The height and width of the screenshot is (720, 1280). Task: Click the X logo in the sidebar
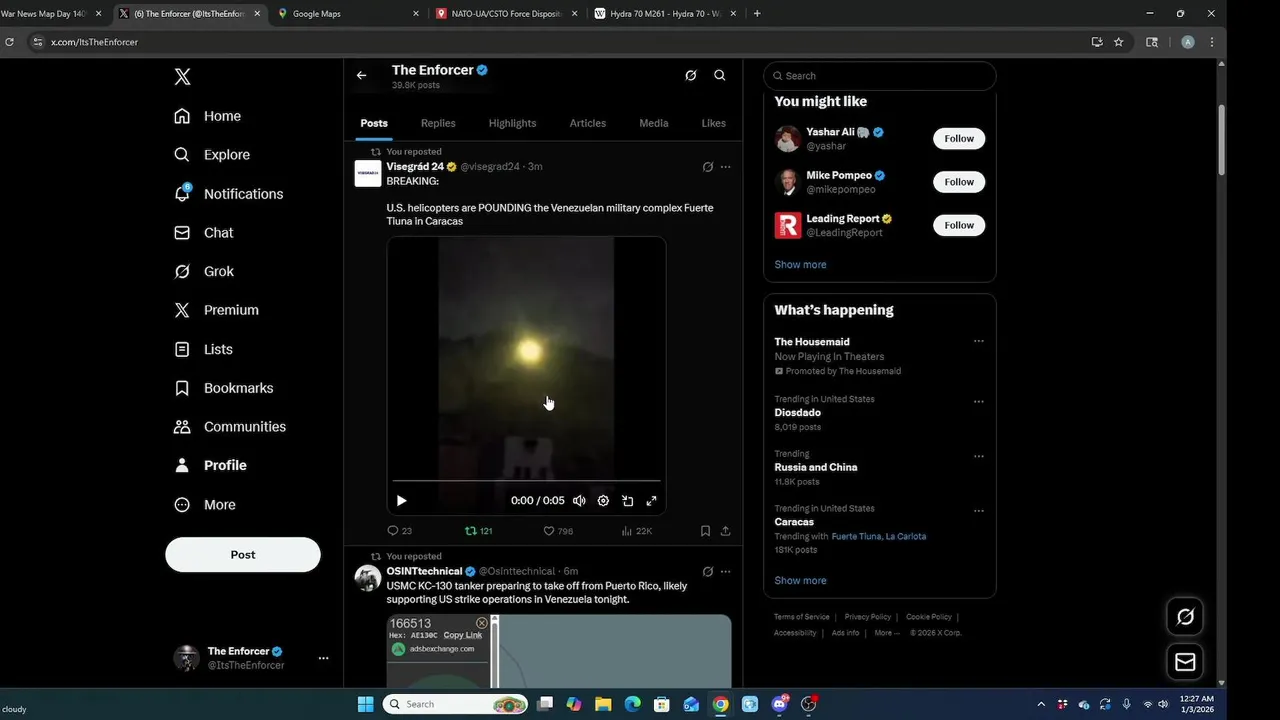[x=182, y=77]
